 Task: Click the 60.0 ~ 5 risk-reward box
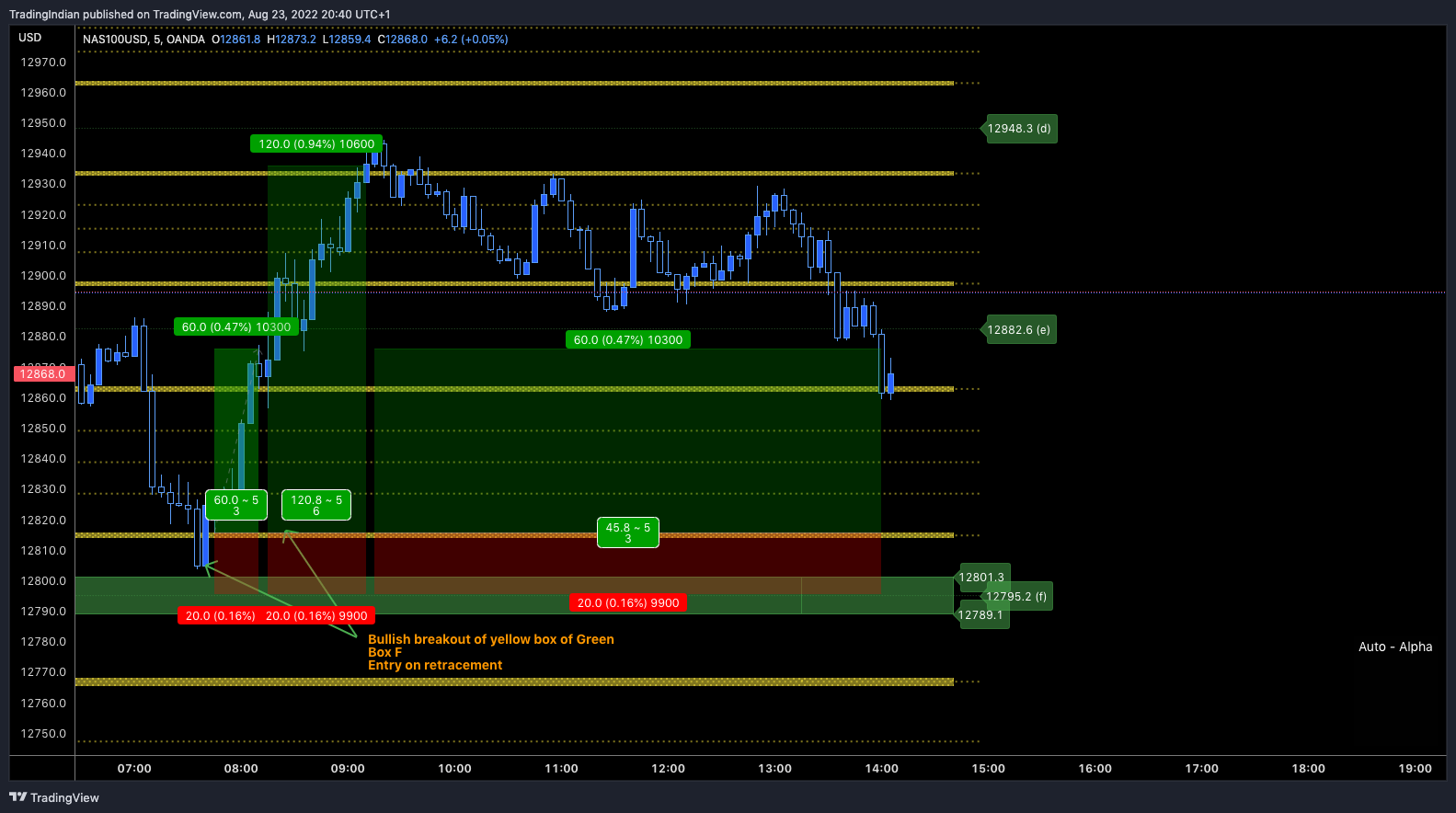[236, 505]
